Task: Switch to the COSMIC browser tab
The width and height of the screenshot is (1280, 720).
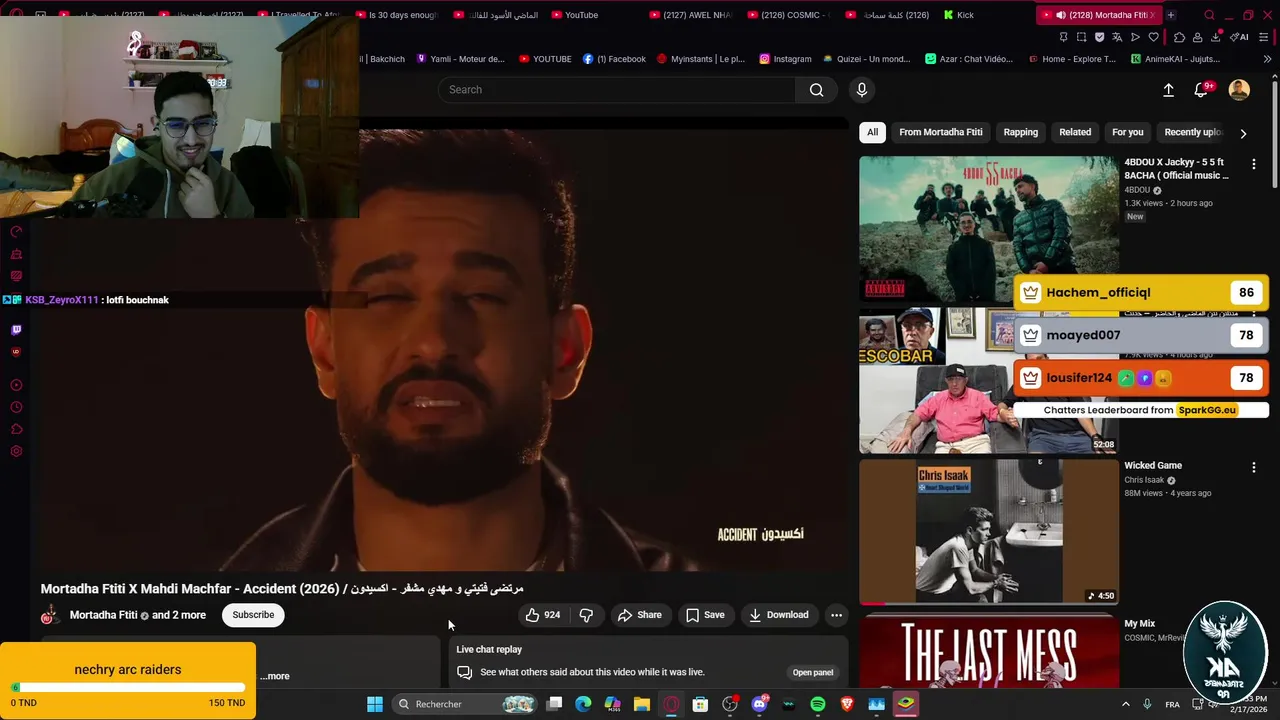Action: coord(787,15)
